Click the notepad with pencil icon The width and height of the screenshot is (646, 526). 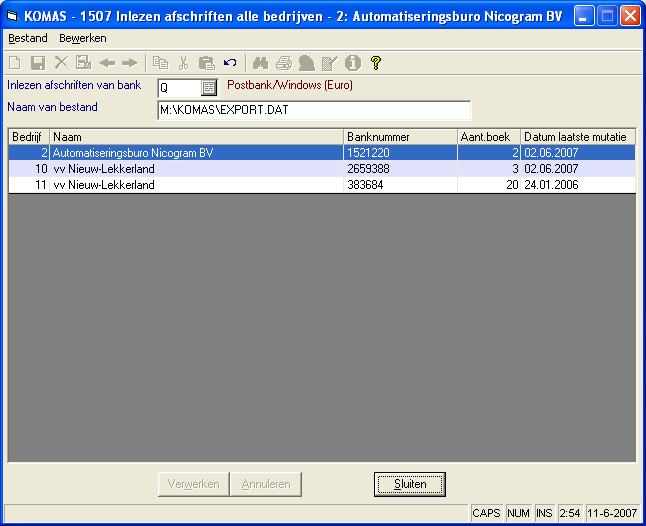pyautogui.click(x=330, y=63)
